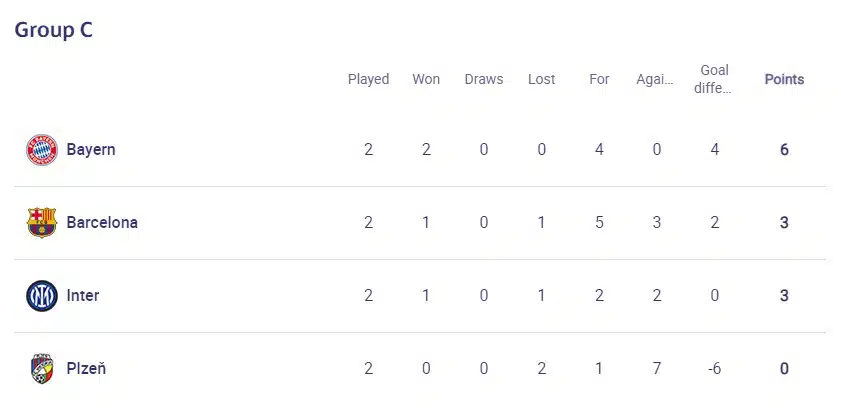Open the Plzeň team link

tap(86, 369)
